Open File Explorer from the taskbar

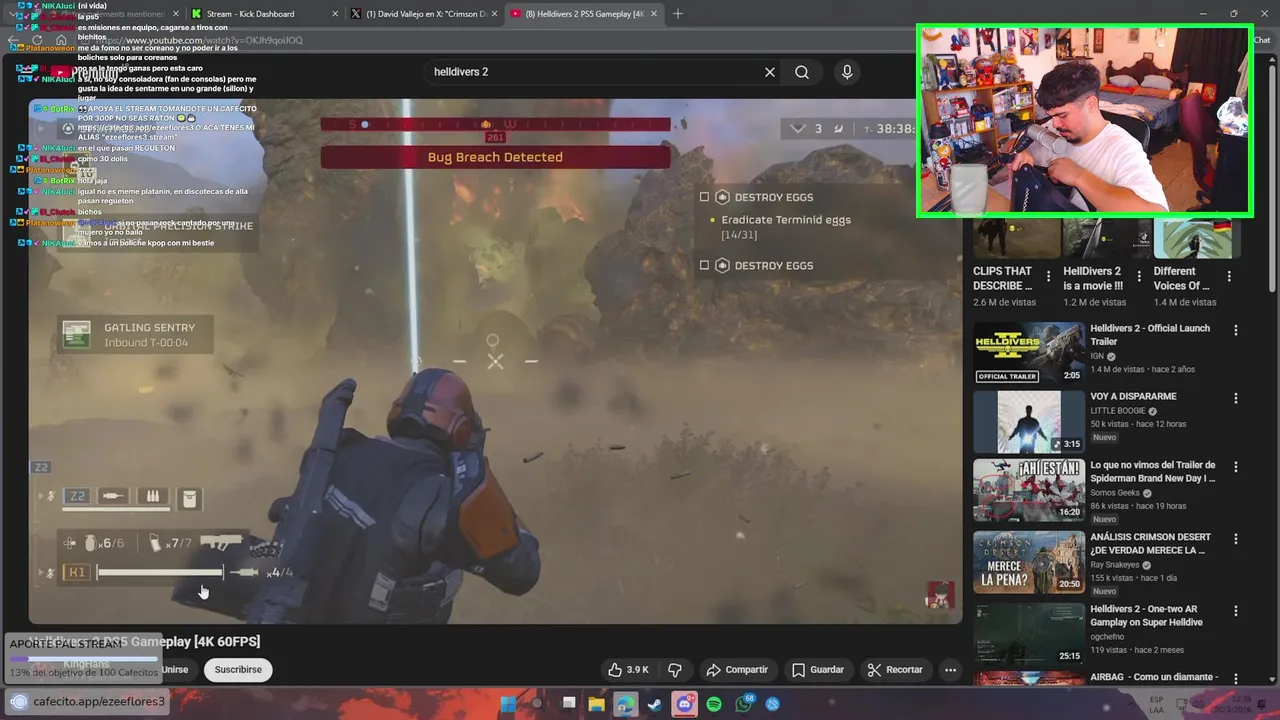pyautogui.click(x=597, y=704)
